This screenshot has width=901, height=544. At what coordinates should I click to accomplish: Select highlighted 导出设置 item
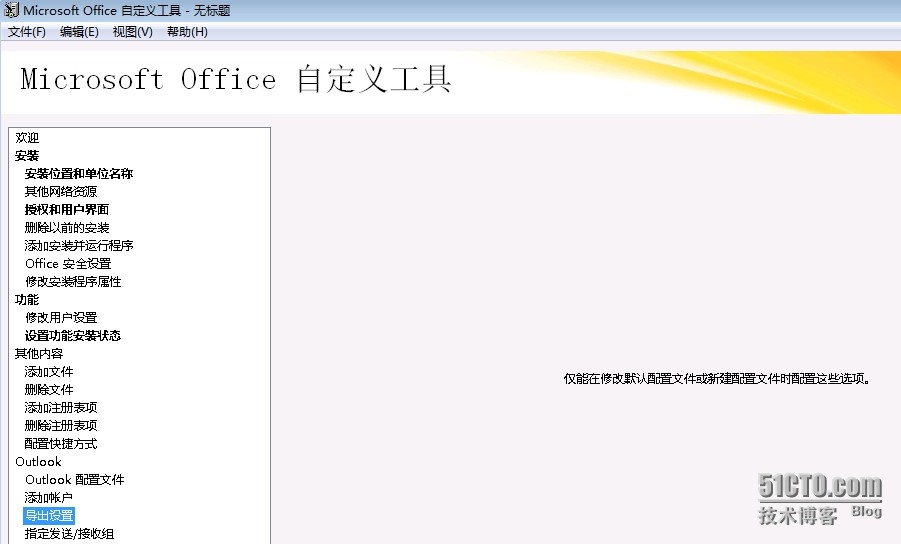49,515
